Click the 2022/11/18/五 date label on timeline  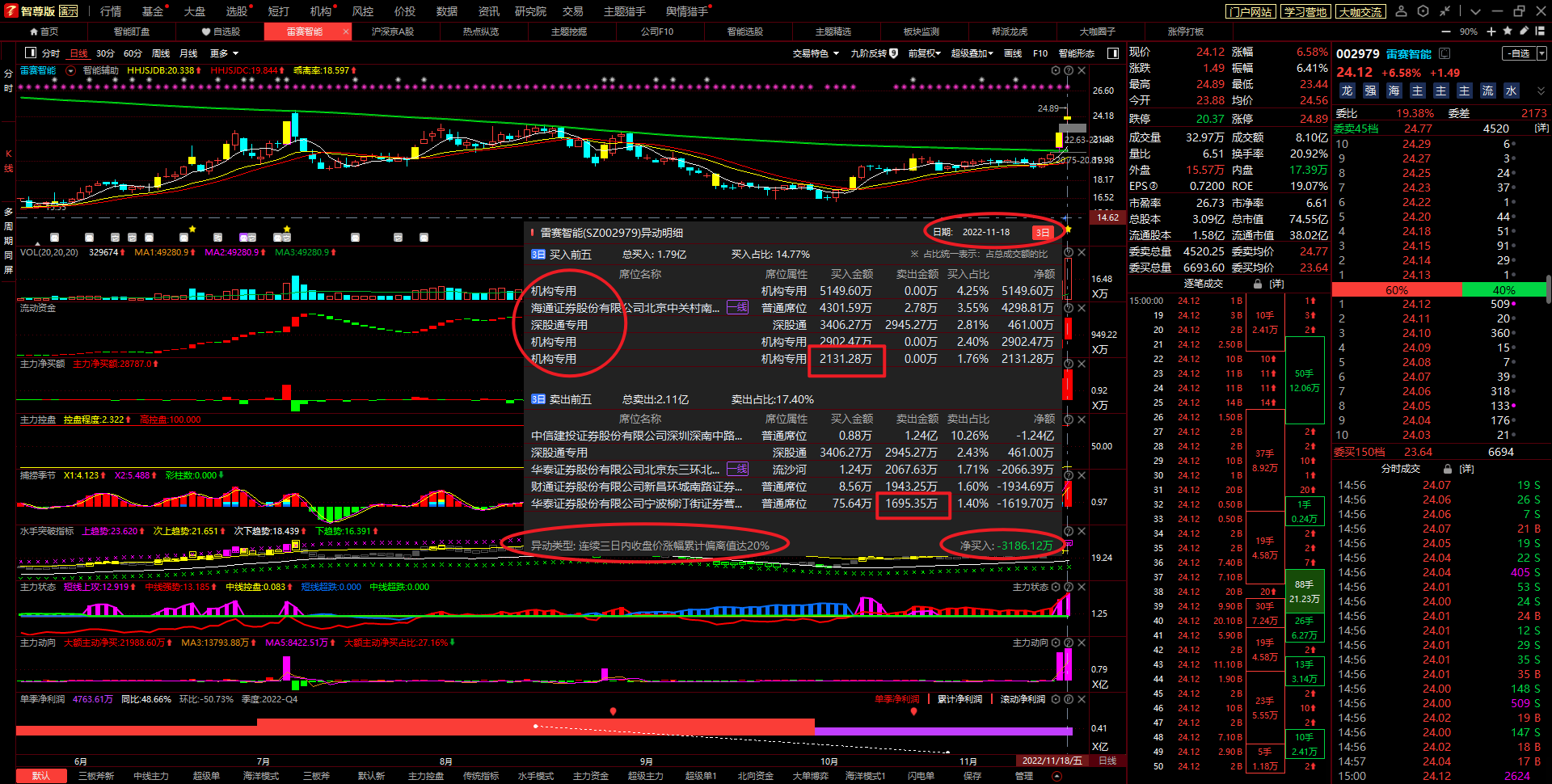1052,761
